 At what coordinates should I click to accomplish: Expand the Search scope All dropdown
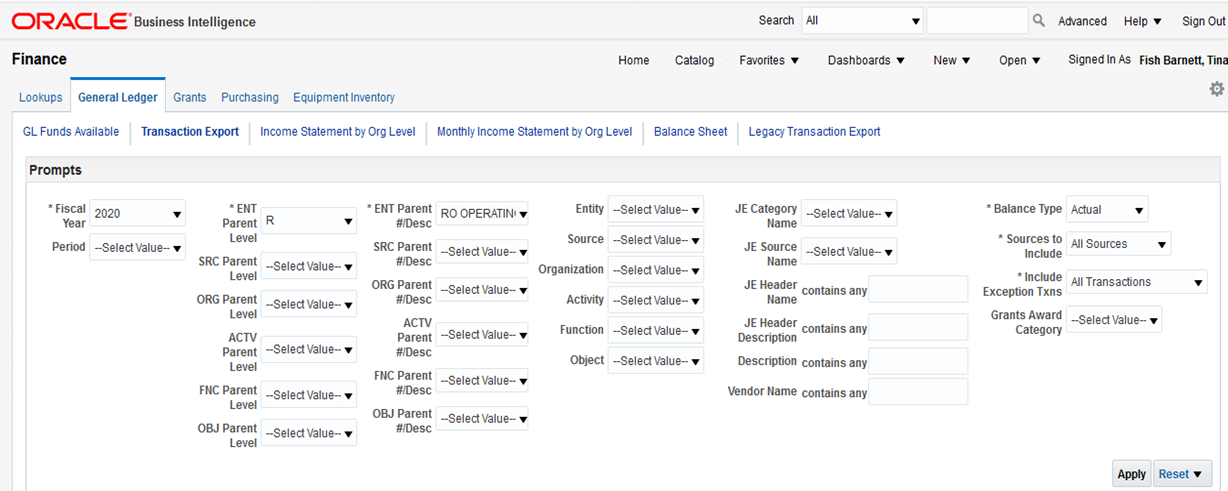pyautogui.click(x=862, y=21)
